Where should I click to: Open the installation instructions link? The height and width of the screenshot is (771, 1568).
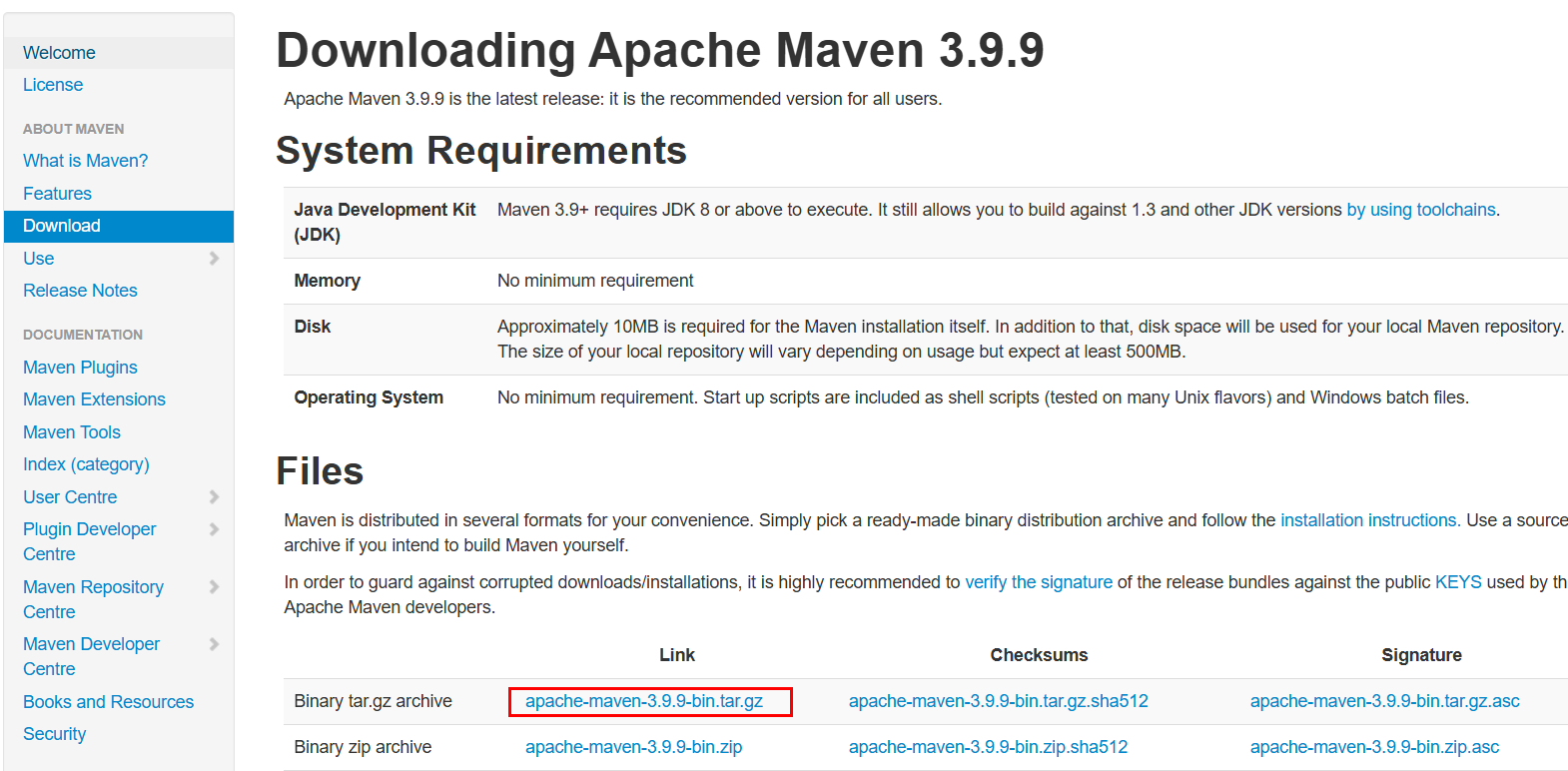pyautogui.click(x=1368, y=520)
